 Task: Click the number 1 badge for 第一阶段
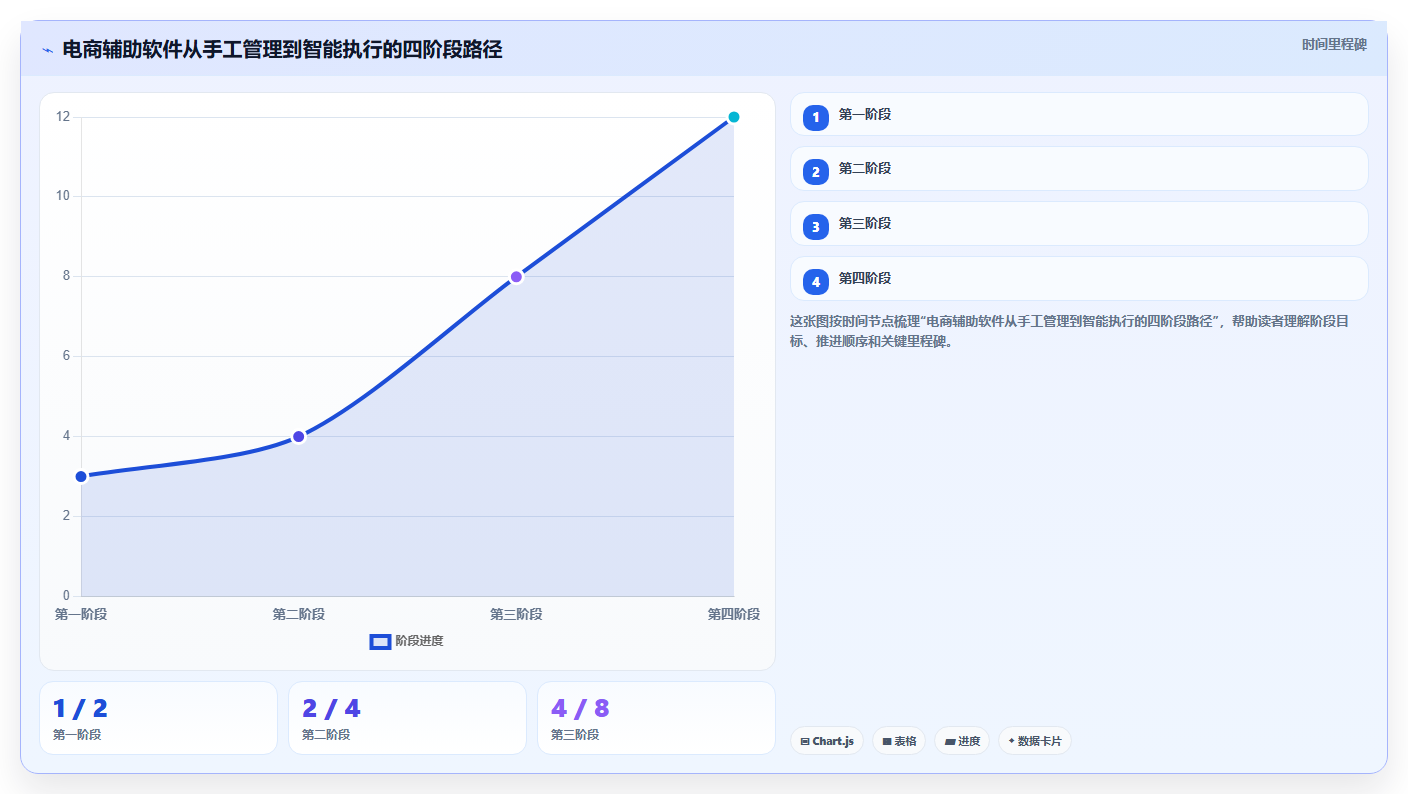tap(816, 117)
